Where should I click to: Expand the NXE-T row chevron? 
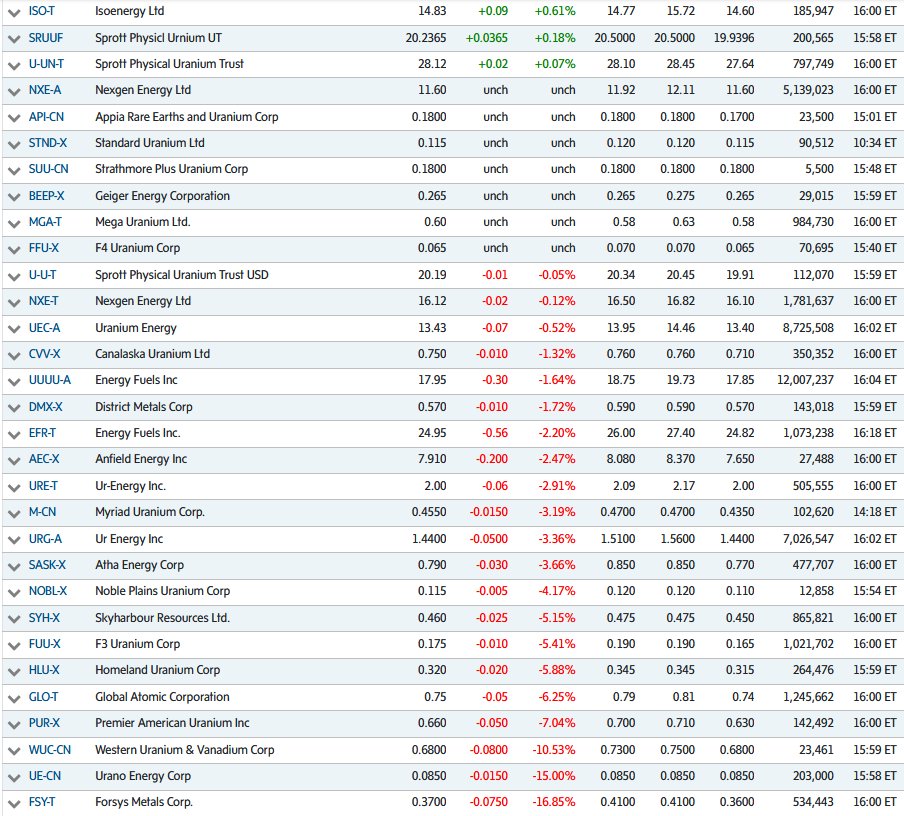click(x=14, y=302)
